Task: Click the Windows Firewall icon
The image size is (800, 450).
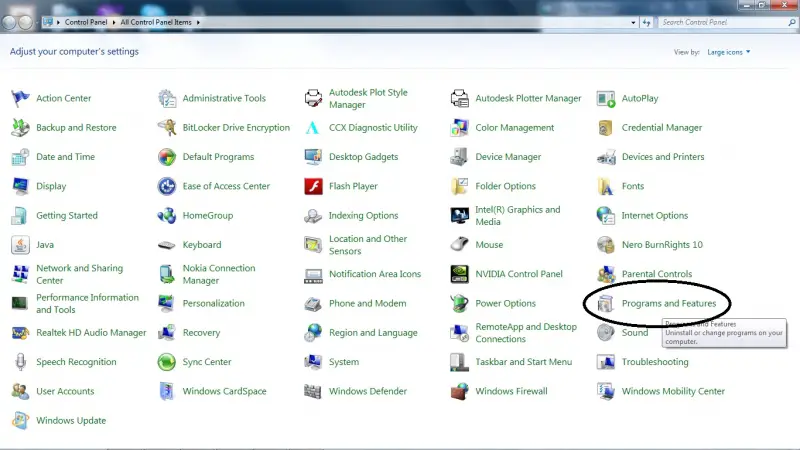Action: tap(459, 391)
